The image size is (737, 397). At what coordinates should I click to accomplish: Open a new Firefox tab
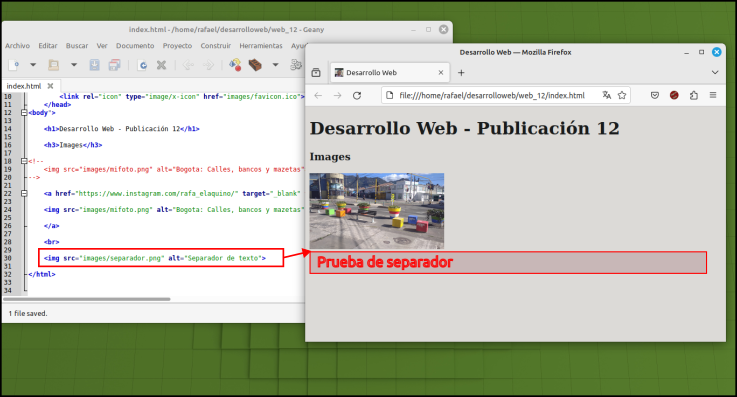(461, 72)
